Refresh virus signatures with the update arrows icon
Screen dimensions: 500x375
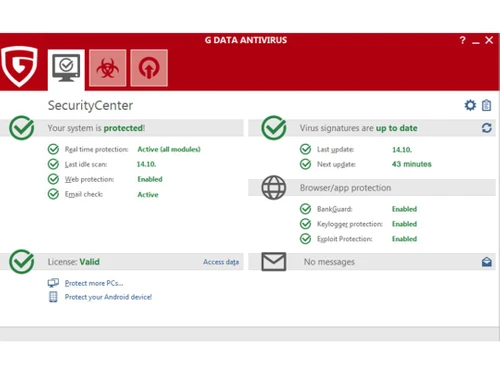[x=486, y=128]
